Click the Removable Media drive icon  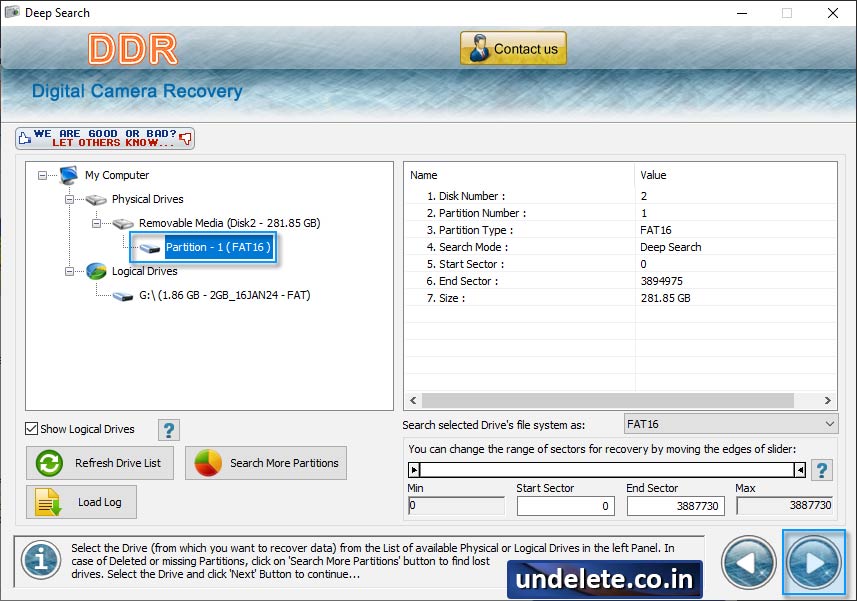(123, 223)
